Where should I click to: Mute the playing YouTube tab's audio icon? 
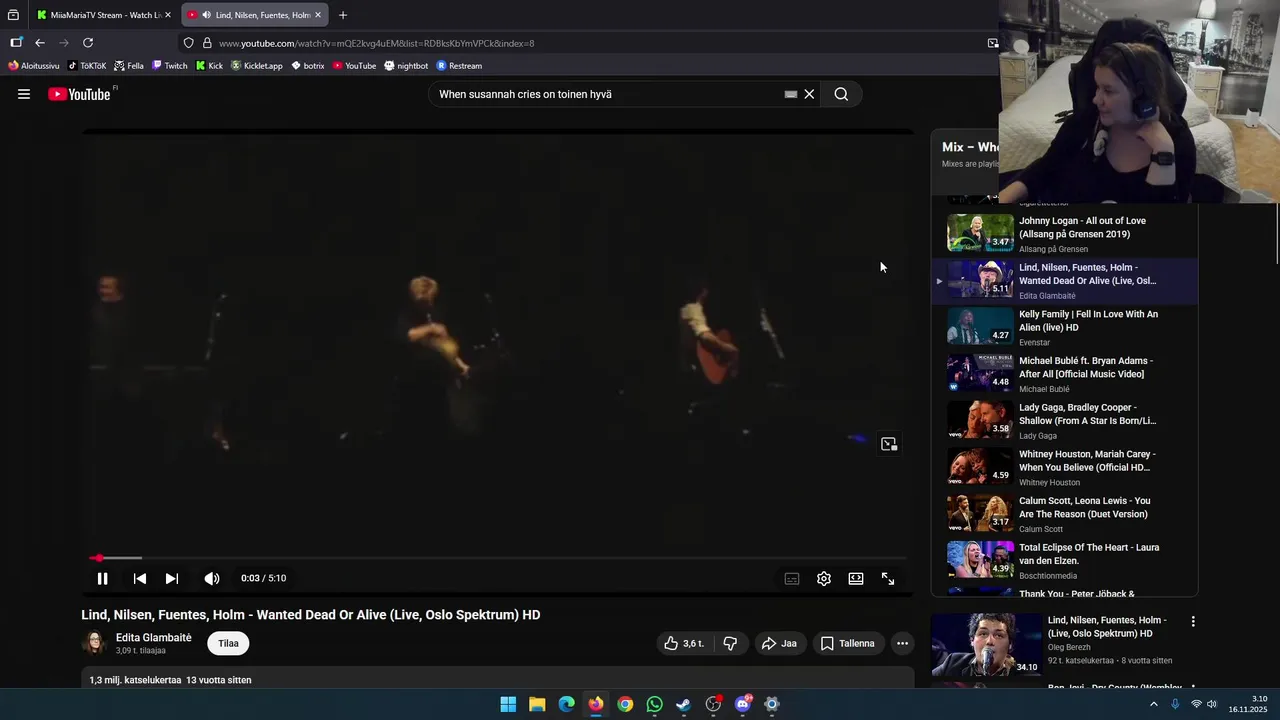(206, 15)
